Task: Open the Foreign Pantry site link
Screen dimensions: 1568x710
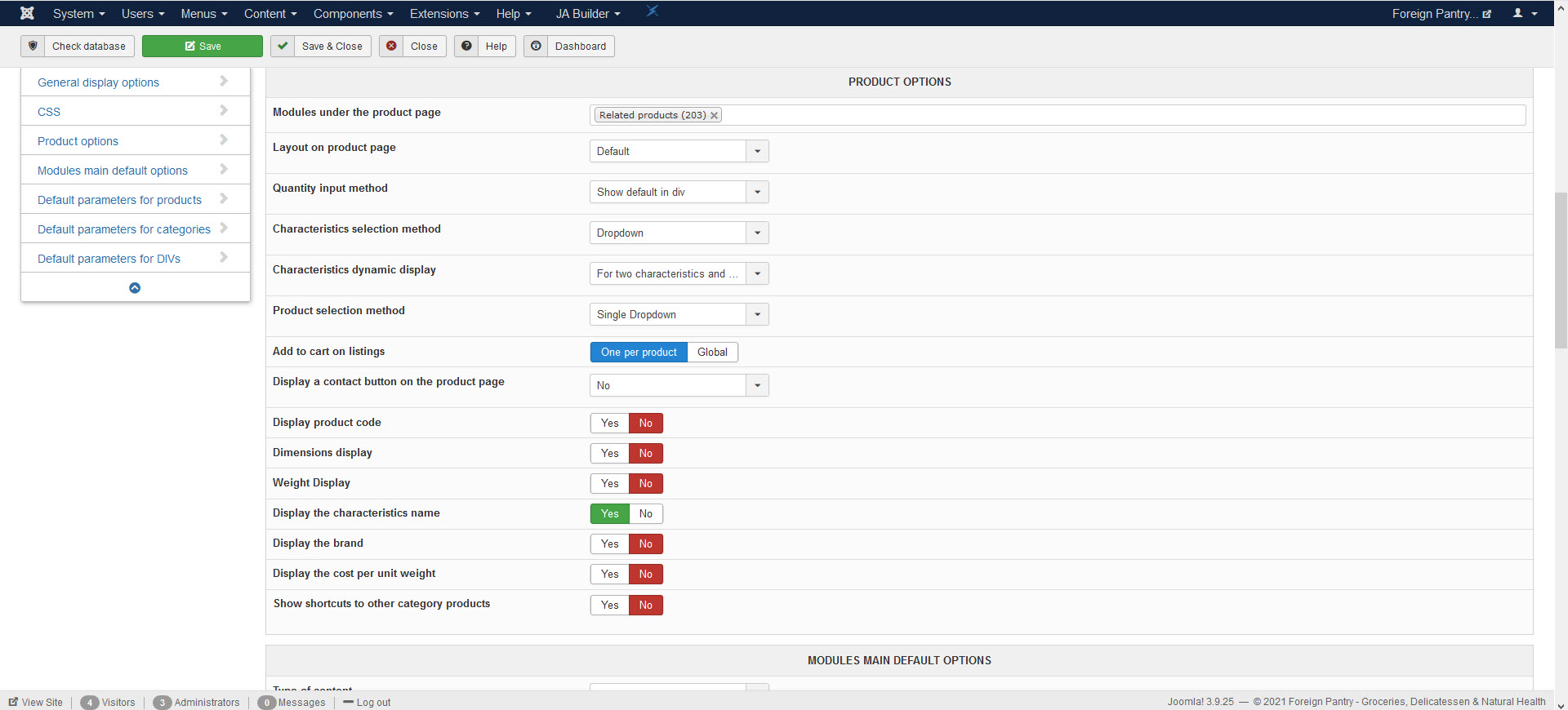Action: (1441, 13)
